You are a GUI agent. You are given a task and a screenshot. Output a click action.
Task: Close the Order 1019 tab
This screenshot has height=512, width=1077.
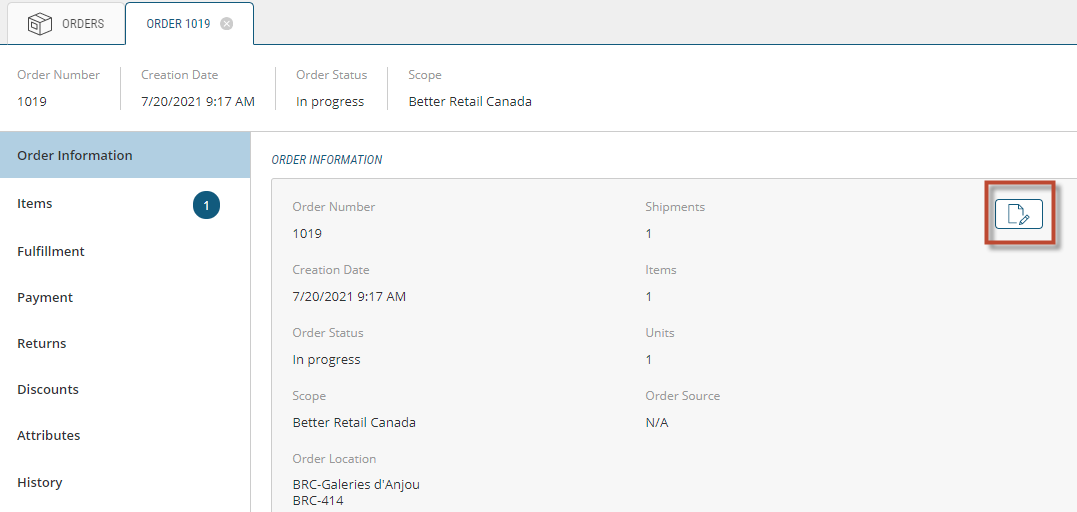227,24
